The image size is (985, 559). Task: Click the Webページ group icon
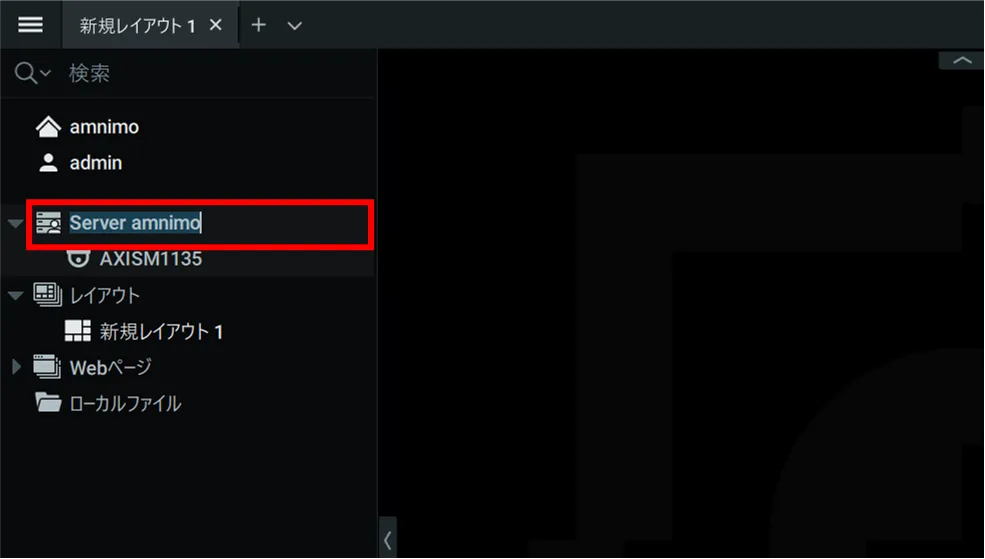pyautogui.click(x=48, y=367)
